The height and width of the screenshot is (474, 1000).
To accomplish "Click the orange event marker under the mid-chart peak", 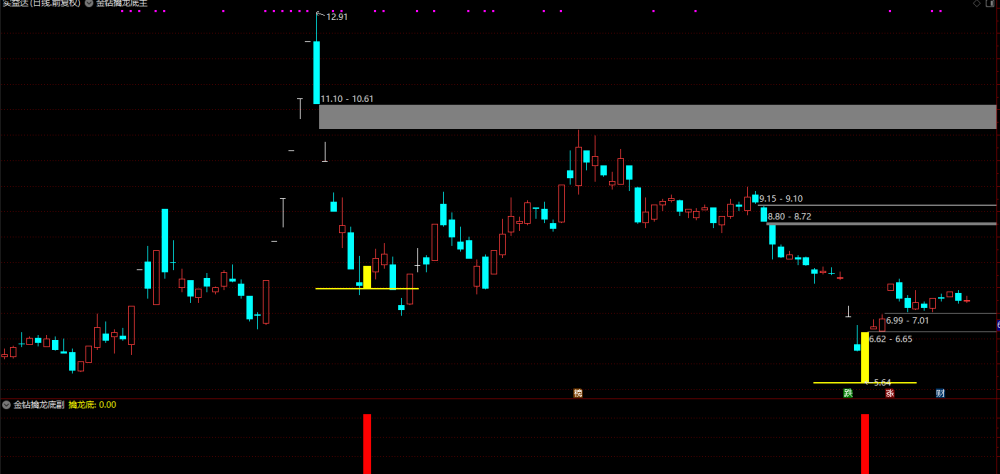I will coord(578,393).
